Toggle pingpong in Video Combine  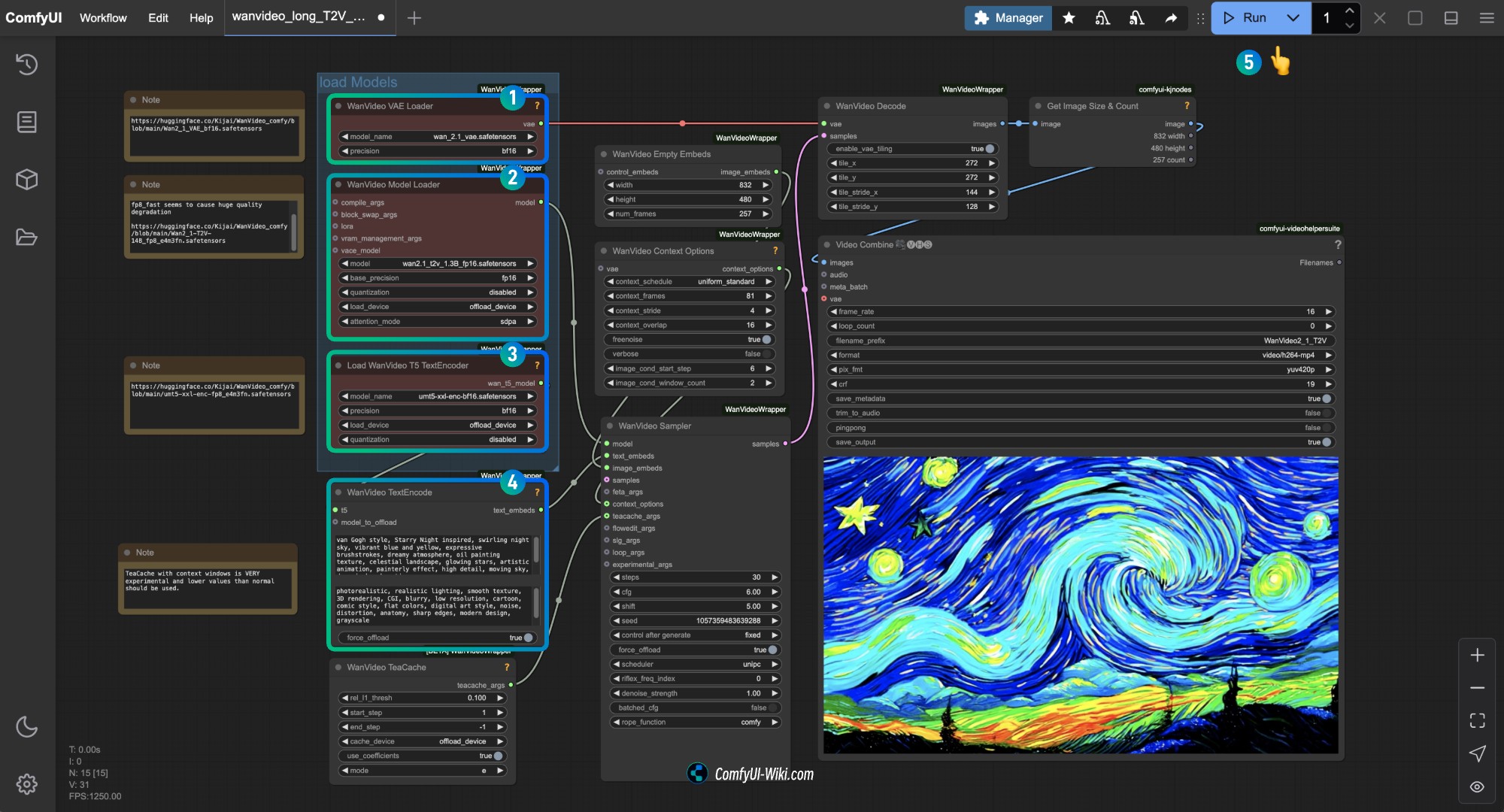coord(1081,428)
